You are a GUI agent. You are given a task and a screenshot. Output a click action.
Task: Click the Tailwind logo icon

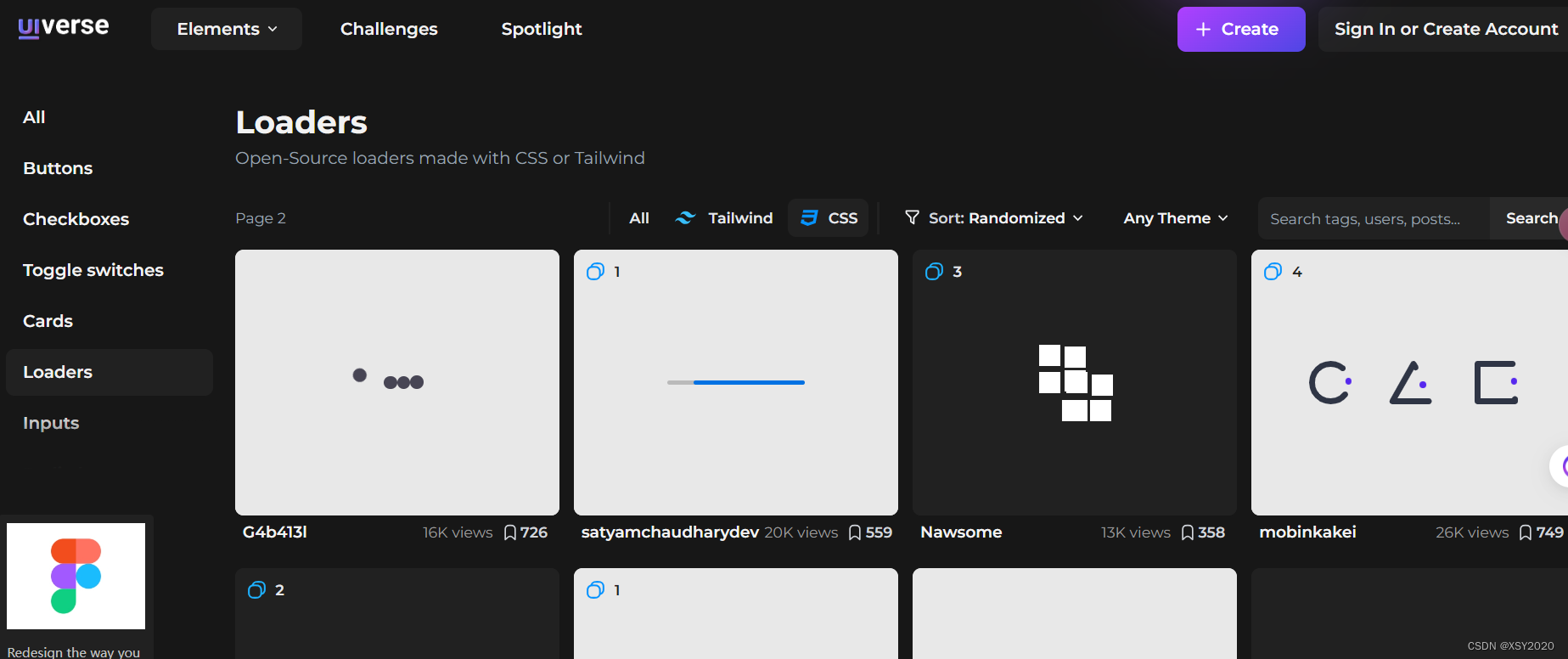[x=685, y=218]
